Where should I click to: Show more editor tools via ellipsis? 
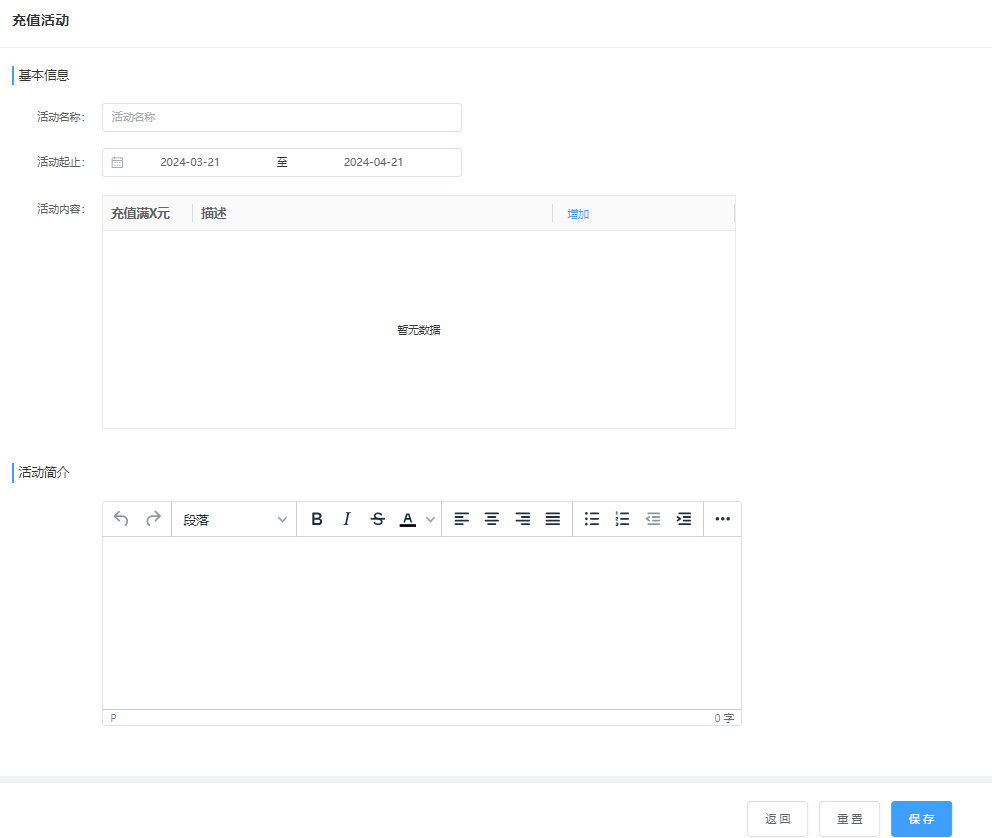723,519
